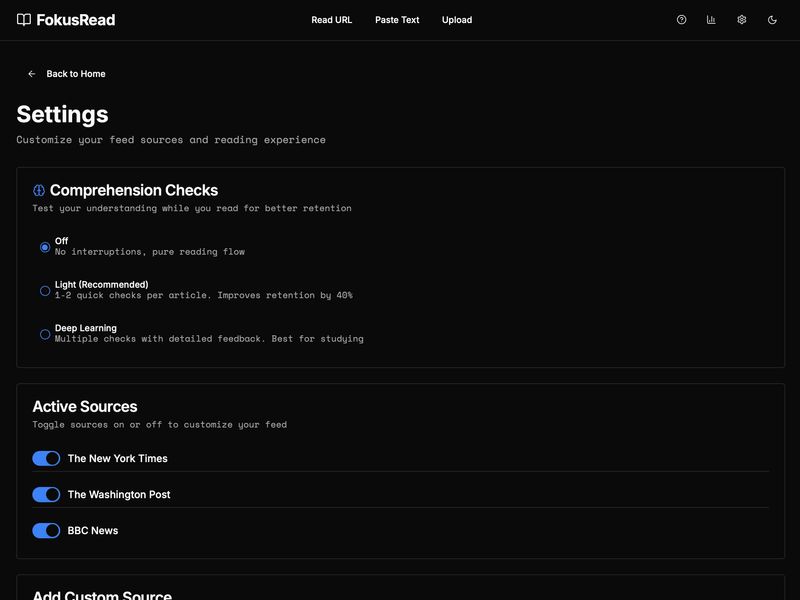This screenshot has width=800, height=600.
Task: Click the brain icon beside Comprehension Checks
Action: coord(39,190)
